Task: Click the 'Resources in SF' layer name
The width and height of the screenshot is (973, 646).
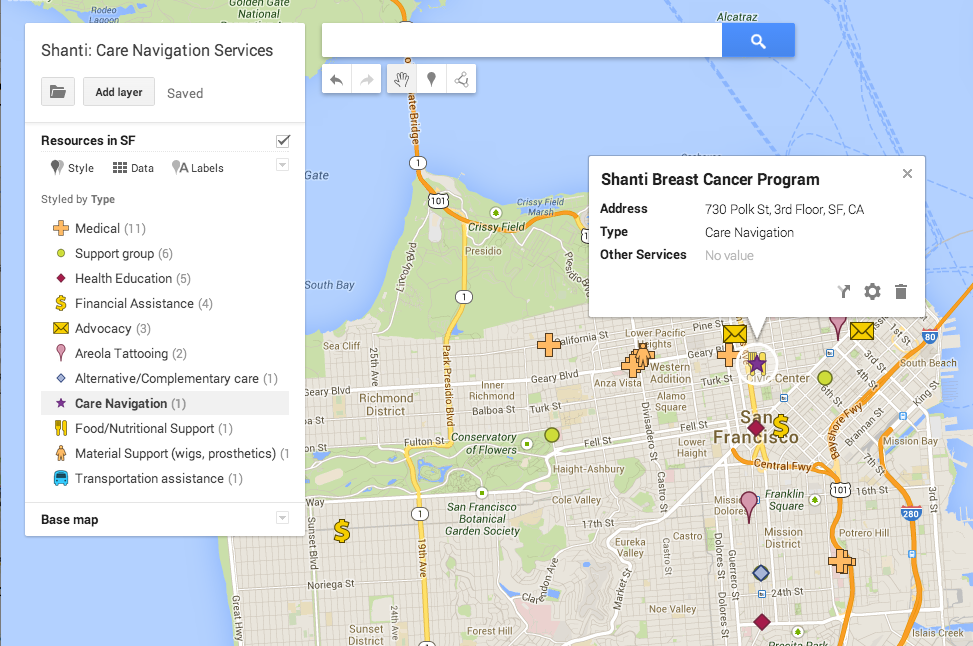Action: [88, 140]
